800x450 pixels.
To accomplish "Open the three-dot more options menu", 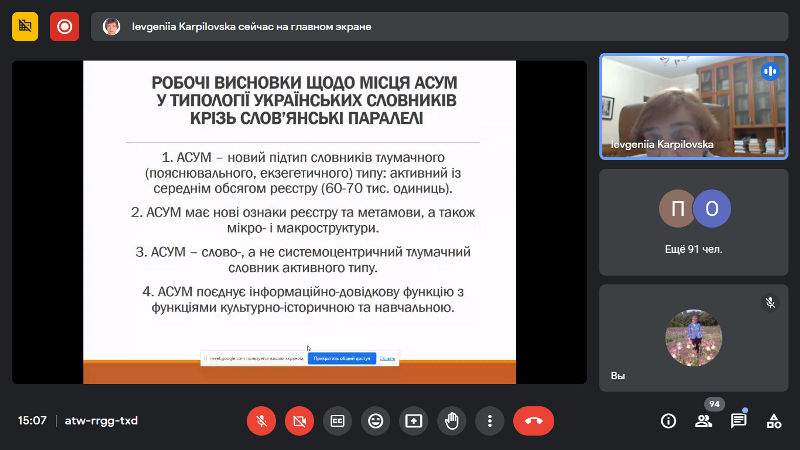I will pyautogui.click(x=489, y=421).
